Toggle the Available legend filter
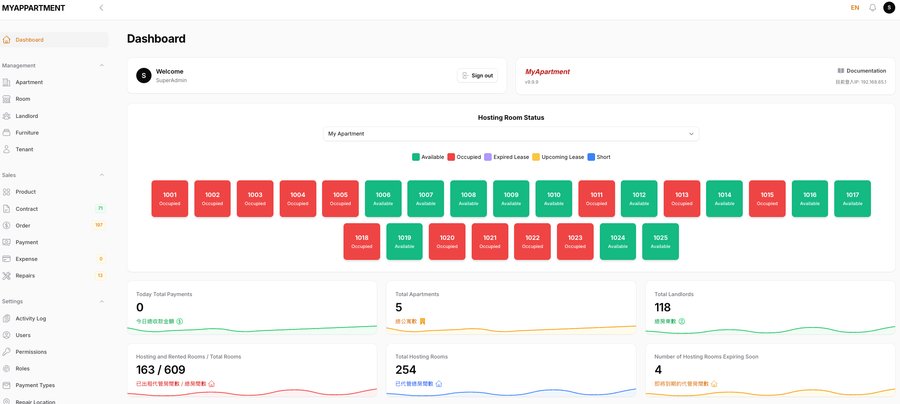This screenshot has width=900, height=404. point(428,157)
